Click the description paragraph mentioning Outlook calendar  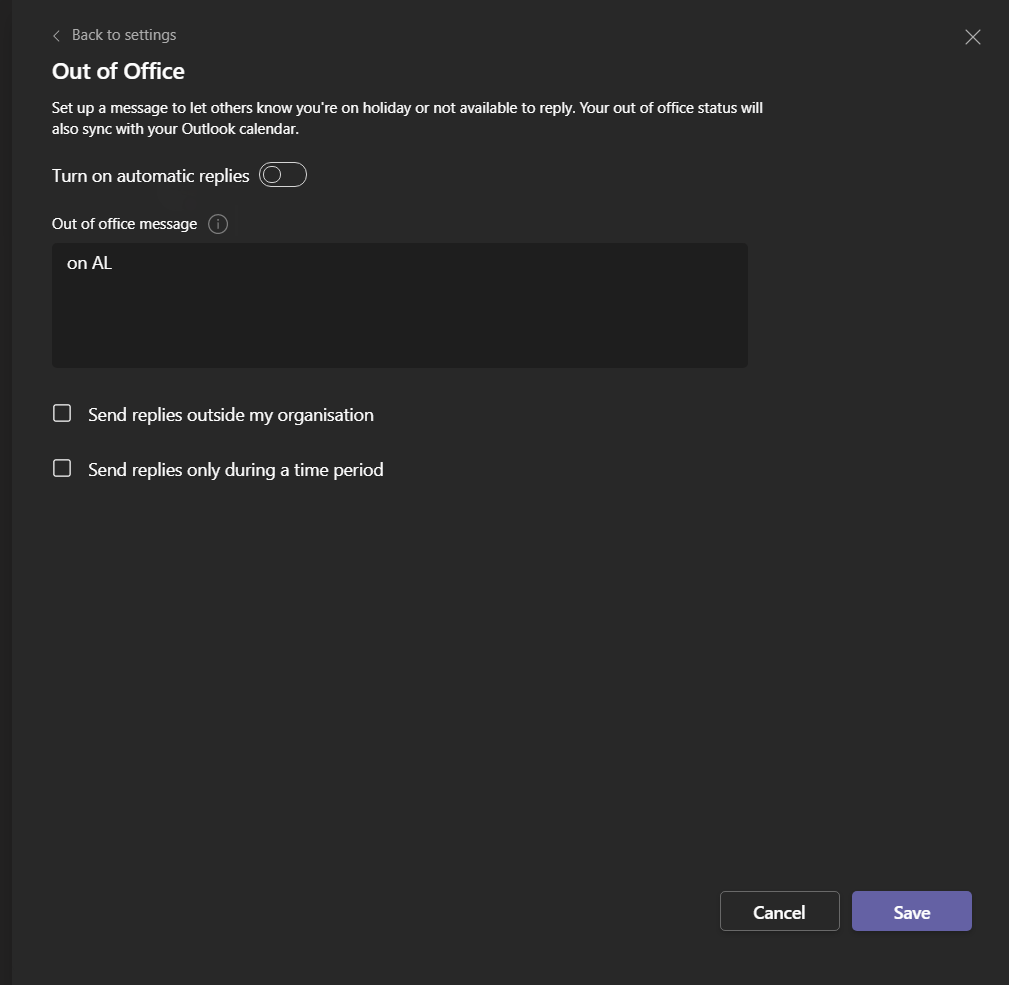coord(407,118)
